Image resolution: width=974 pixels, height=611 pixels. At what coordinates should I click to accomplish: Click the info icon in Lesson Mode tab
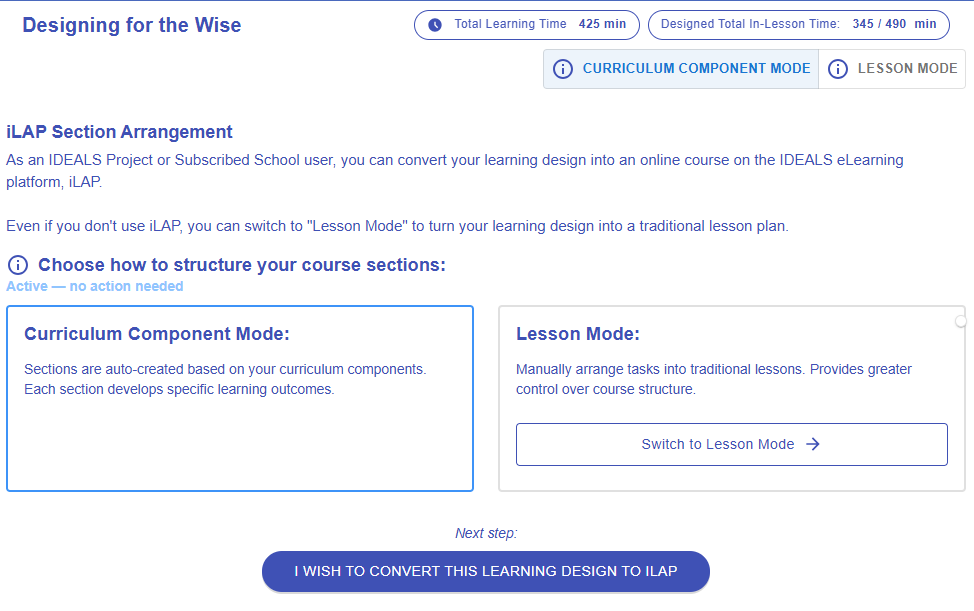[837, 69]
